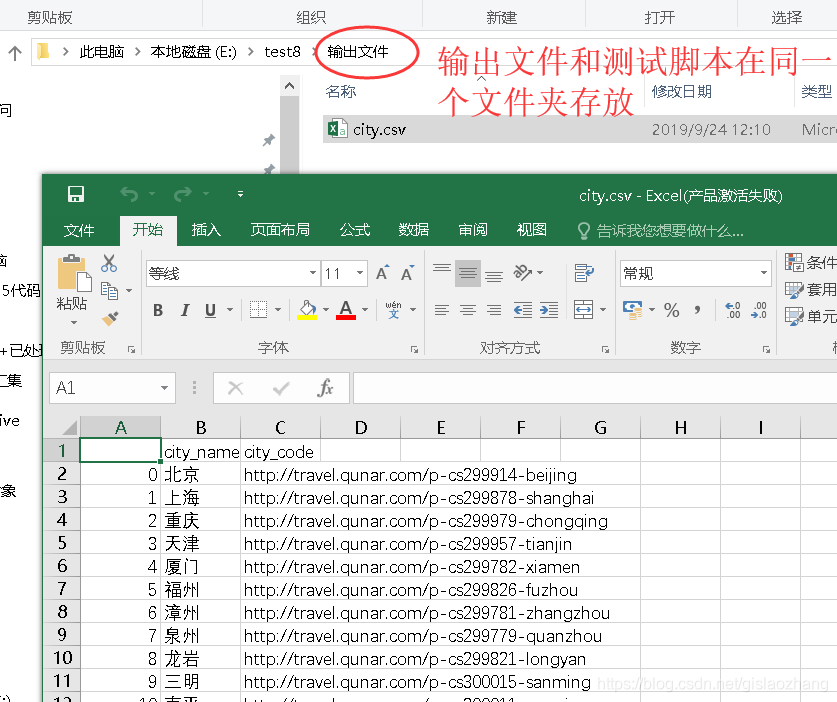This screenshot has height=702, width=837.
Task: Open the 数字 group dialog launcher
Action: pyautogui.click(x=767, y=350)
